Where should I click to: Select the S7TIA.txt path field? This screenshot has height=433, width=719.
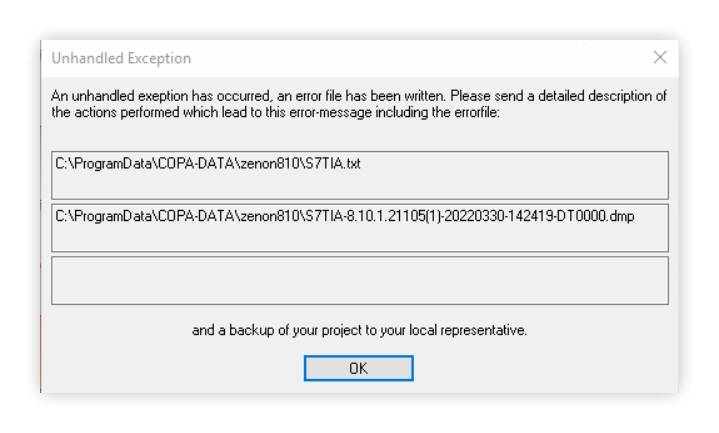pos(360,175)
